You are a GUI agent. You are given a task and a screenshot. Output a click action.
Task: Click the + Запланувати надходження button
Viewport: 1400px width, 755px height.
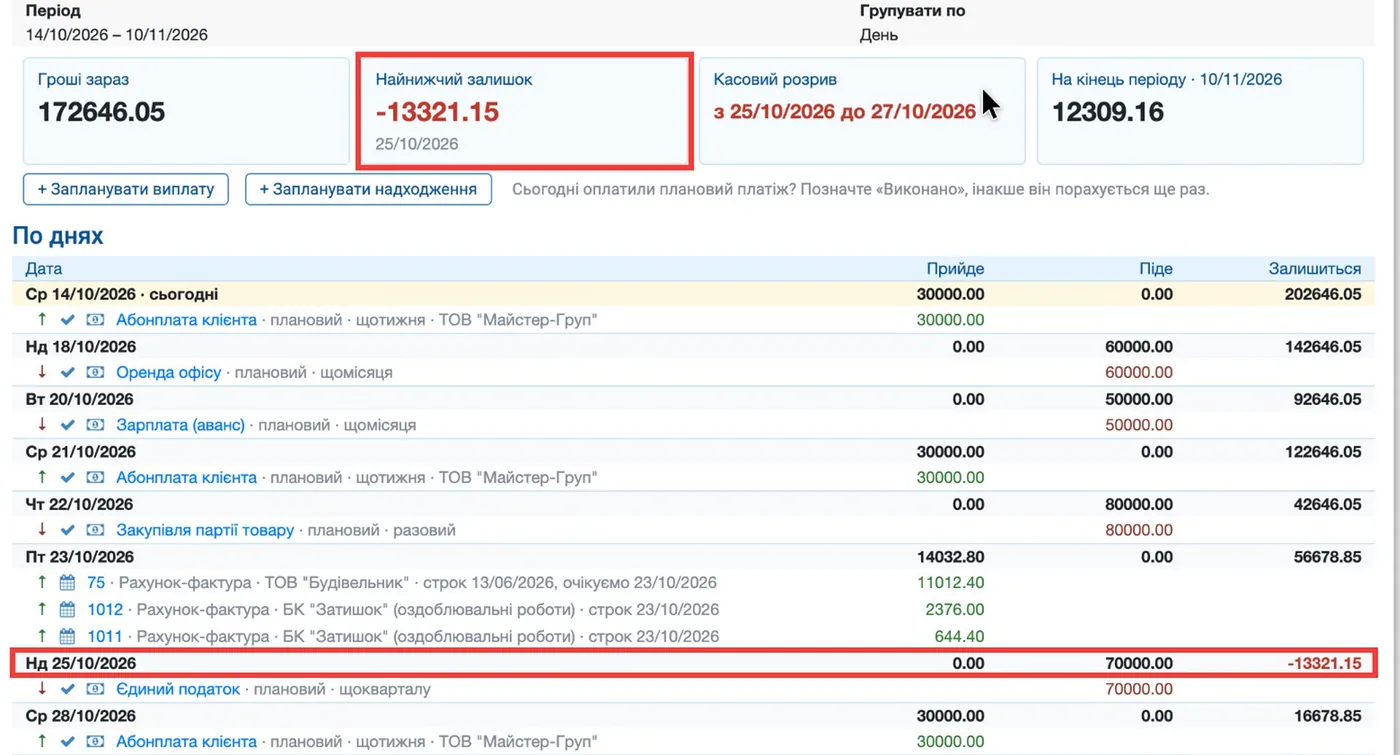pos(368,189)
